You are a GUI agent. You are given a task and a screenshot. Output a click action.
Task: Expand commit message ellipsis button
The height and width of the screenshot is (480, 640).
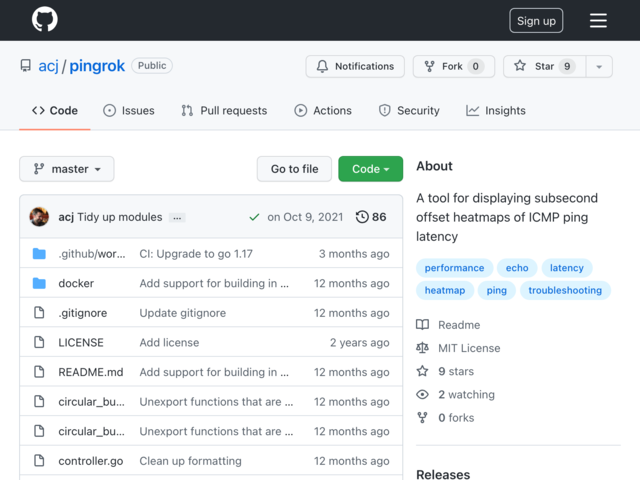(177, 218)
